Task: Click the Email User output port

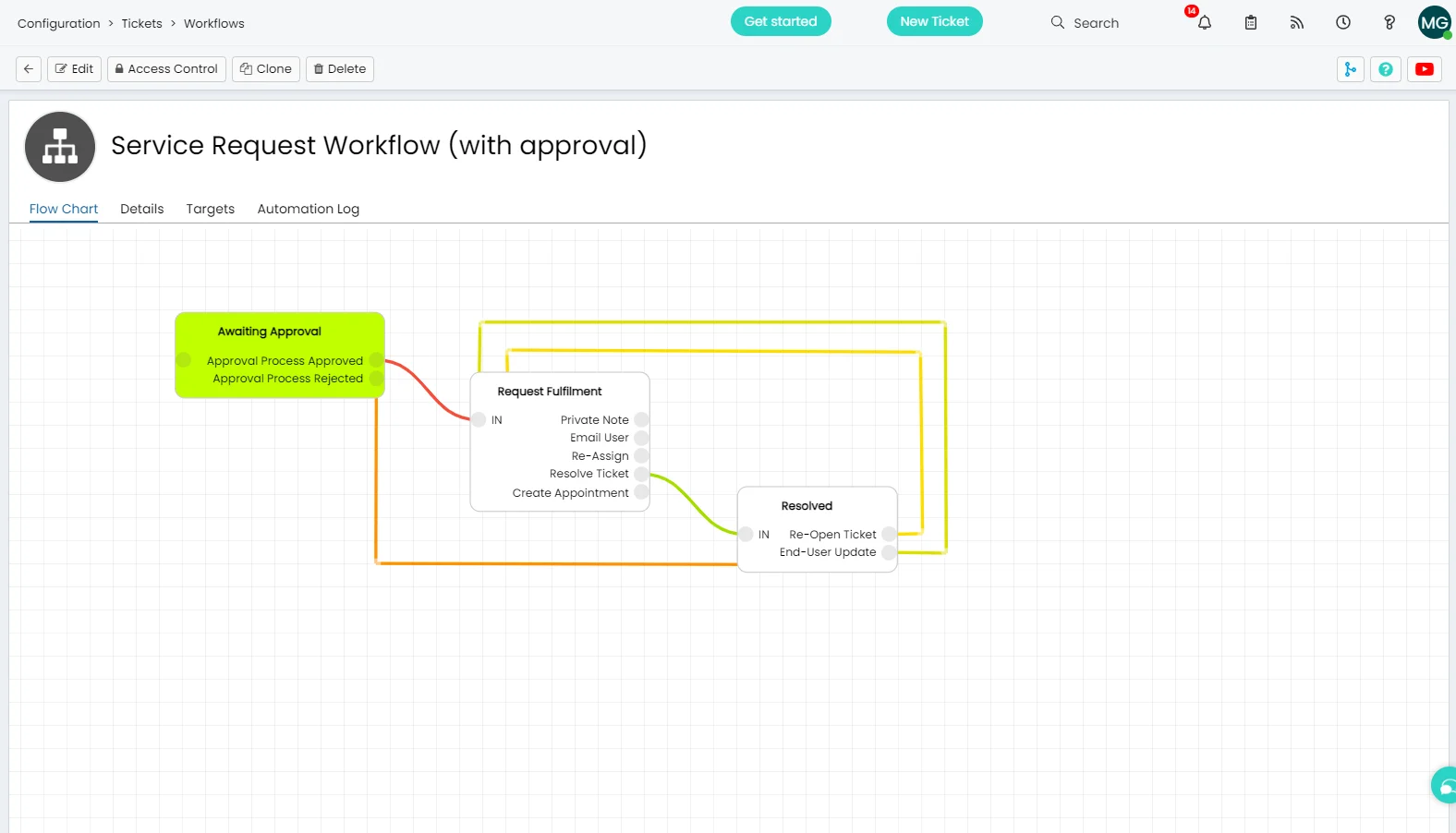Action: point(641,438)
